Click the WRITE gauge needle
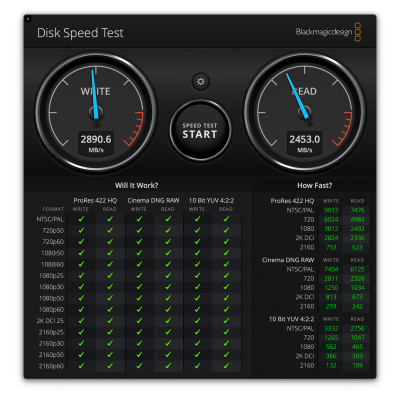 coord(95,94)
